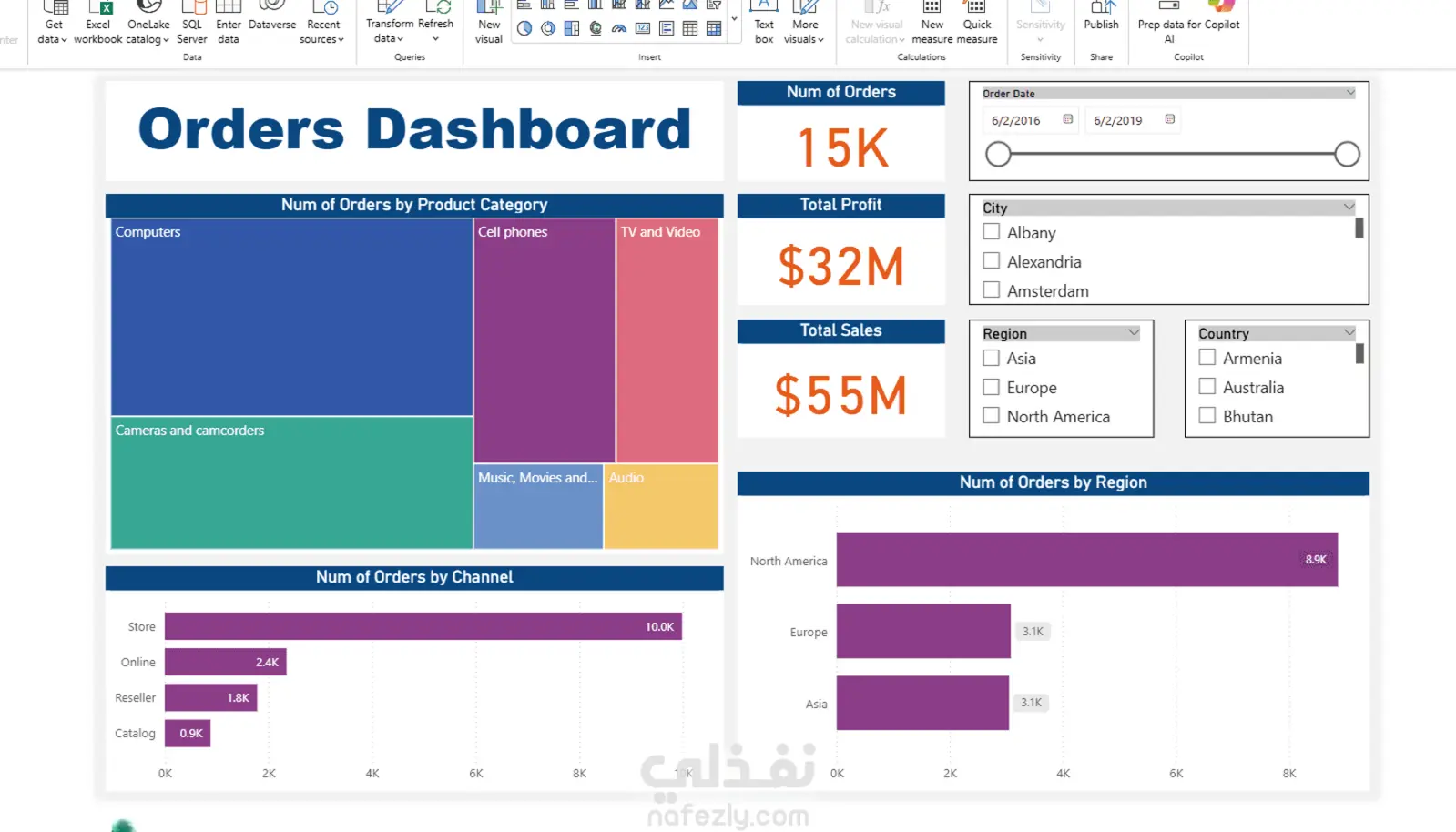This screenshot has width=1456, height=832.
Task: Create a New measure
Action: click(932, 24)
